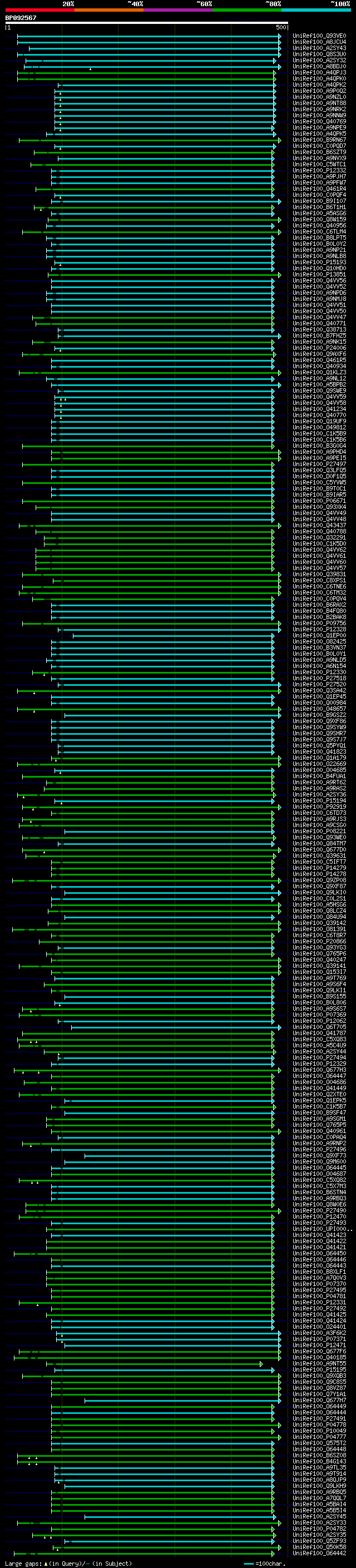
Task: Select the UniRef100_P27494 hit label
Action: coord(319,1057)
